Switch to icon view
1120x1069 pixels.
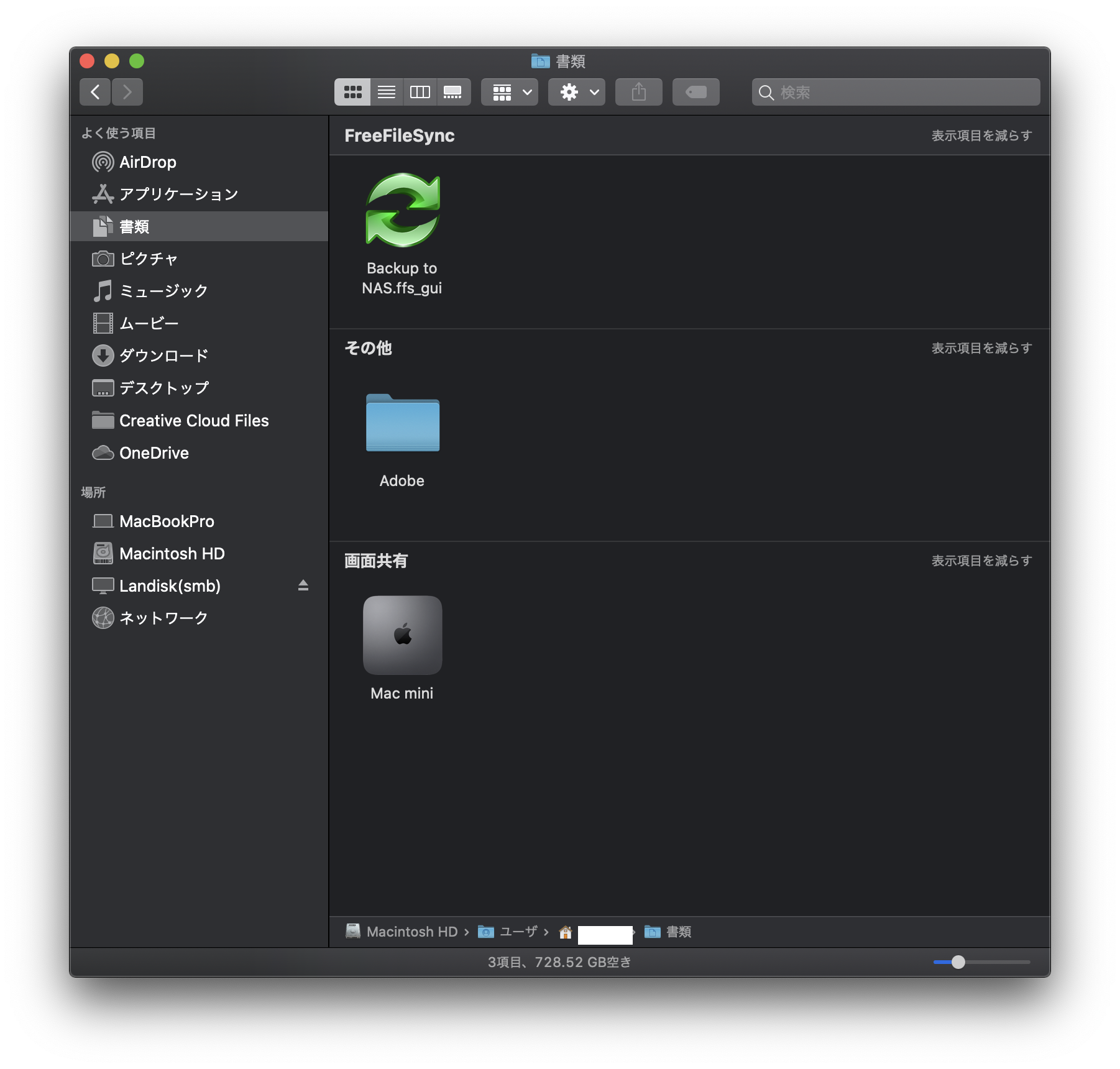click(352, 92)
